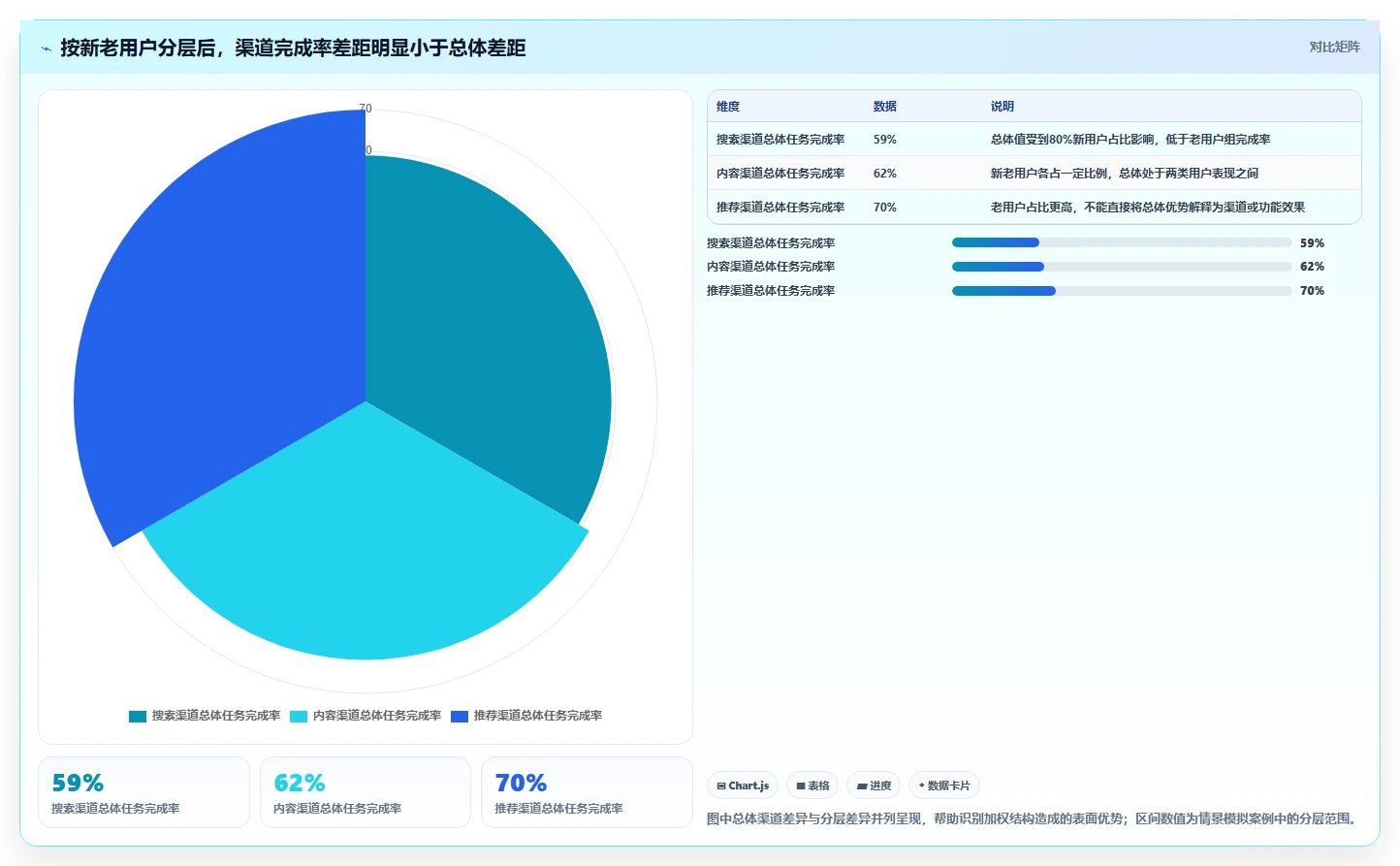Click the 62% progress bar for 内容渠道
Screen dimensions: 1400x866
coord(1122,267)
